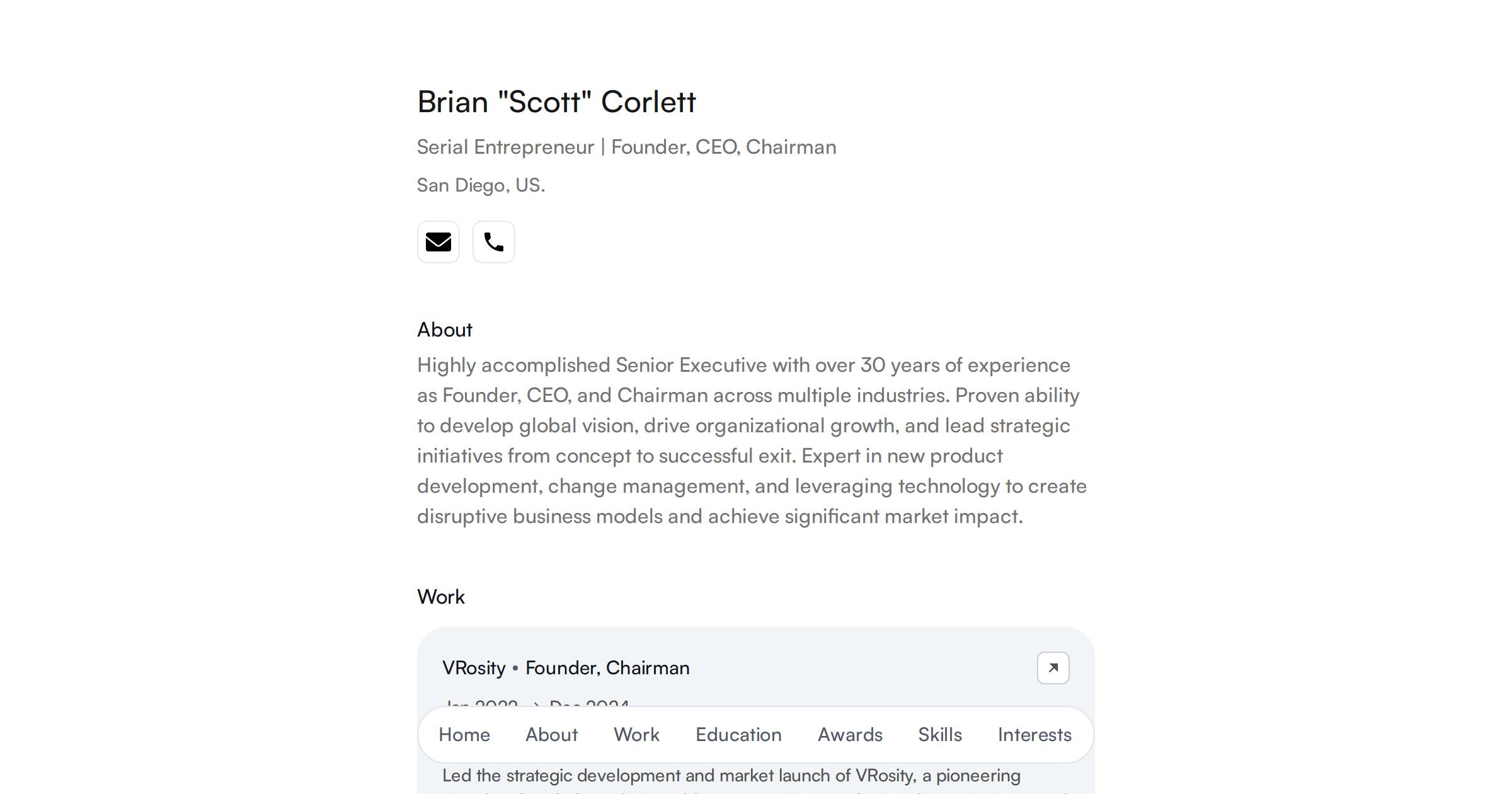Viewport: 1512px width, 794px height.
Task: Select the envelope icon under the location
Action: click(438, 242)
